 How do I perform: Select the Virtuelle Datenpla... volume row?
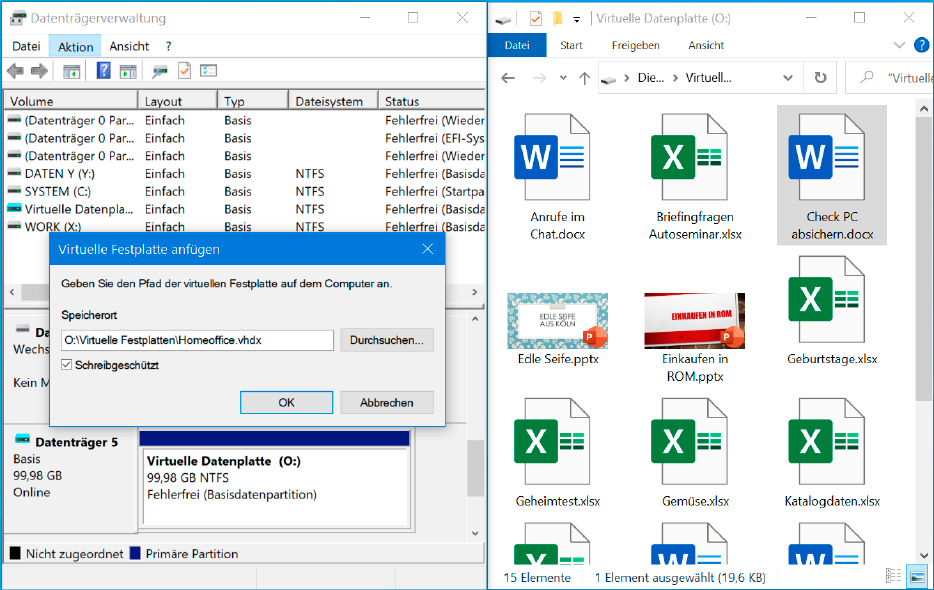245,210
